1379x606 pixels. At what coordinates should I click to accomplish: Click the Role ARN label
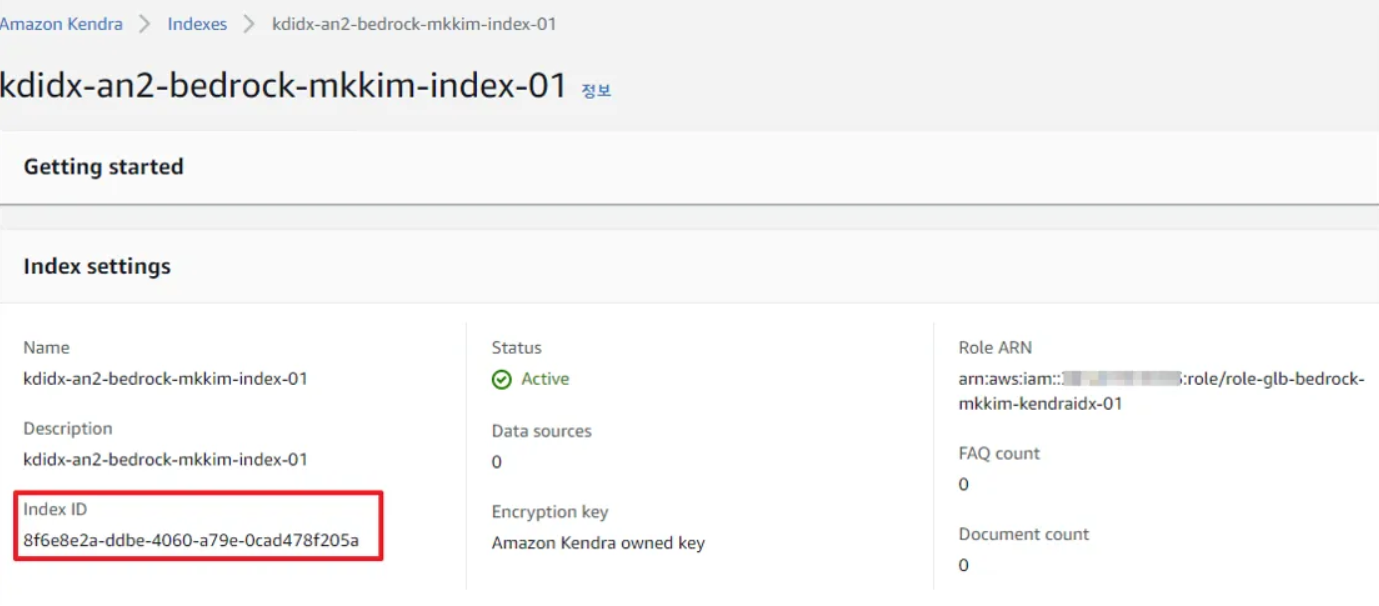tap(995, 348)
